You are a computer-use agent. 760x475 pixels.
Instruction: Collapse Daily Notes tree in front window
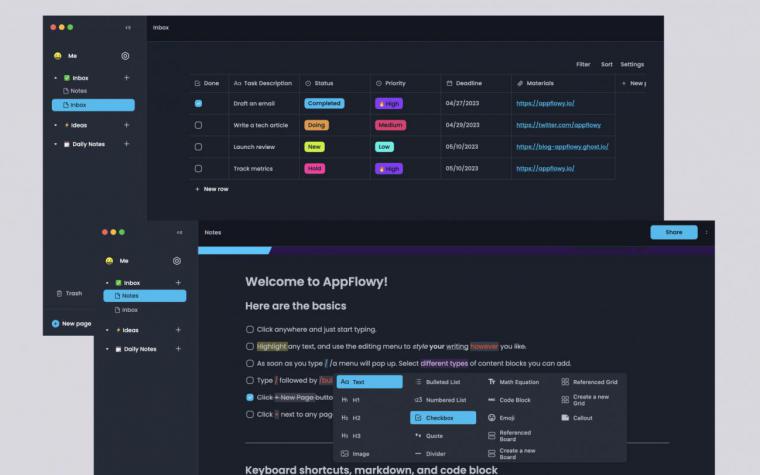point(107,349)
